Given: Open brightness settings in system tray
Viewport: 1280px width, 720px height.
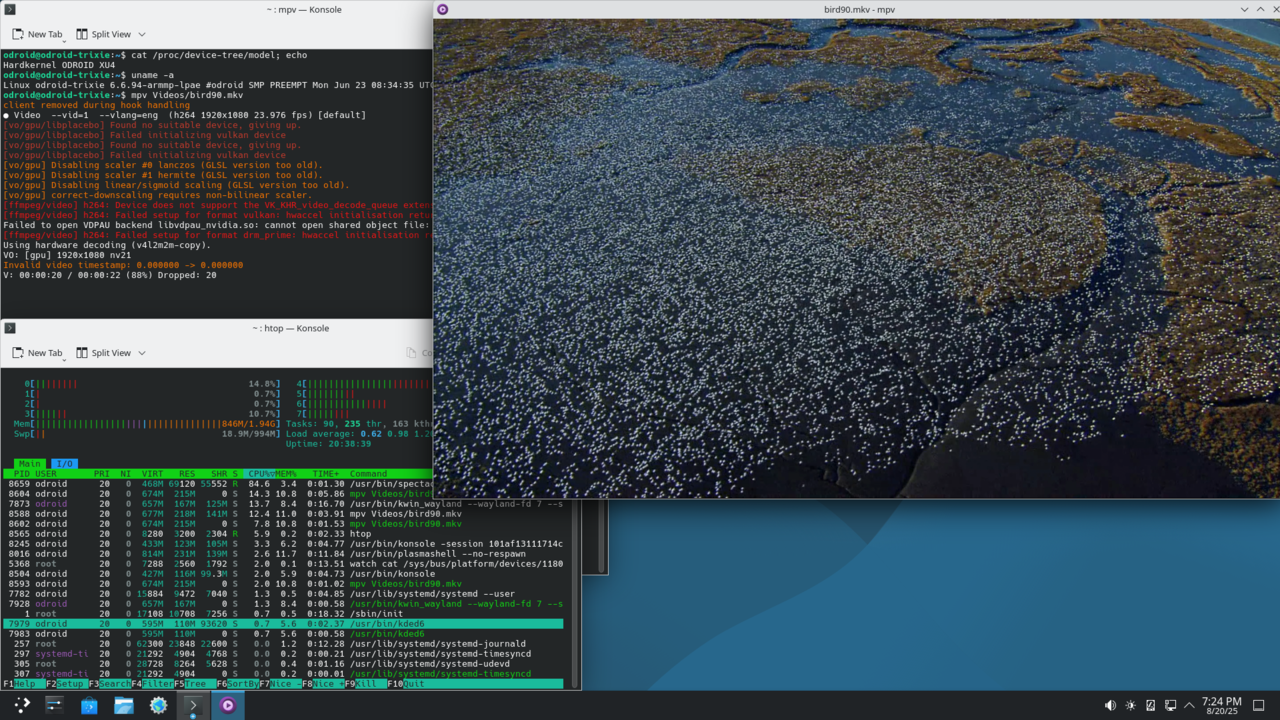Looking at the screenshot, I should [x=1130, y=705].
